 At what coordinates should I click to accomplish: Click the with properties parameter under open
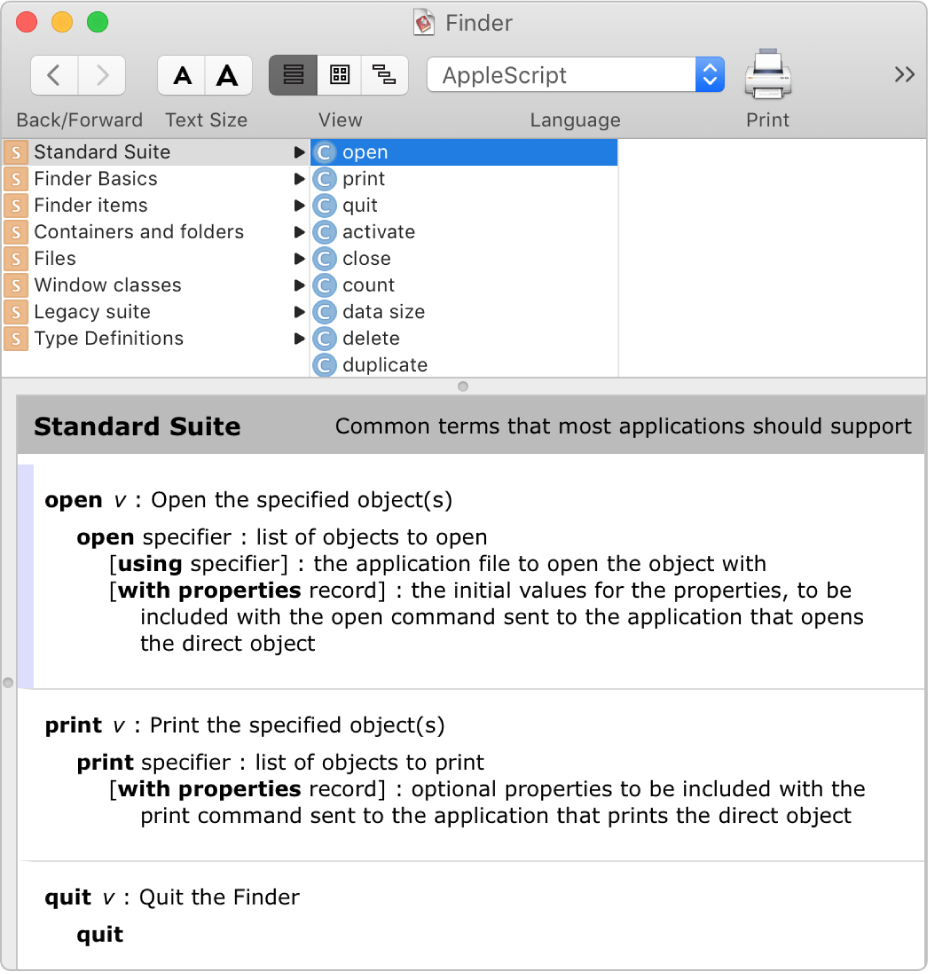tap(209, 591)
